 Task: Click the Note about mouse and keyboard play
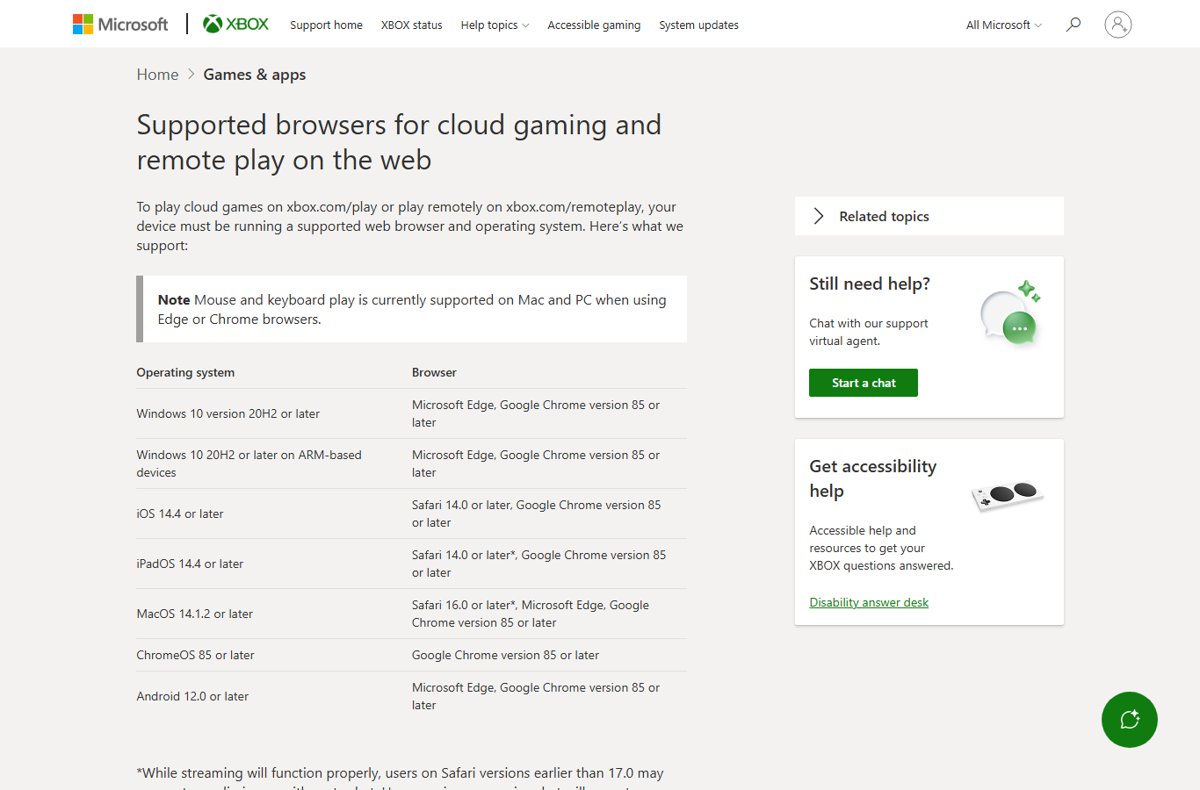(x=412, y=309)
